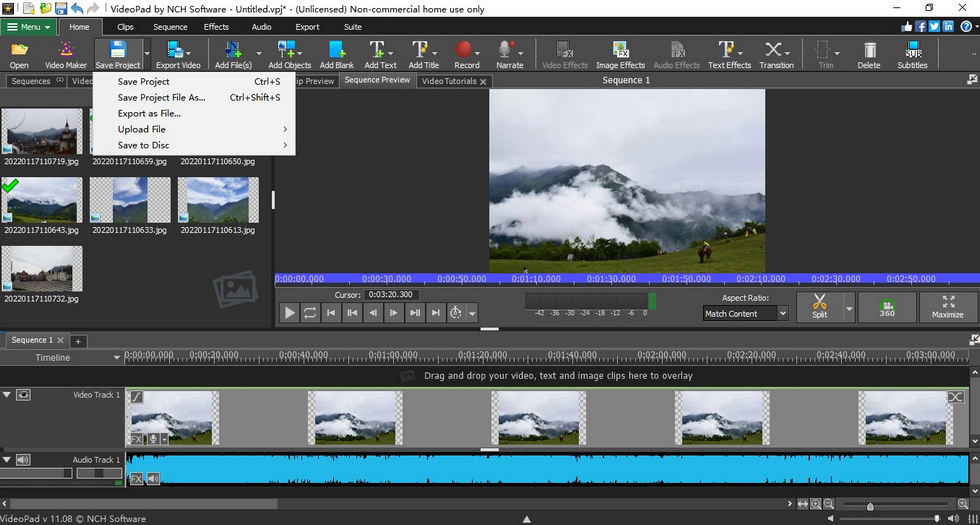This screenshot has width=980, height=525.
Task: Open a project with the Open icon
Action: tap(19, 54)
